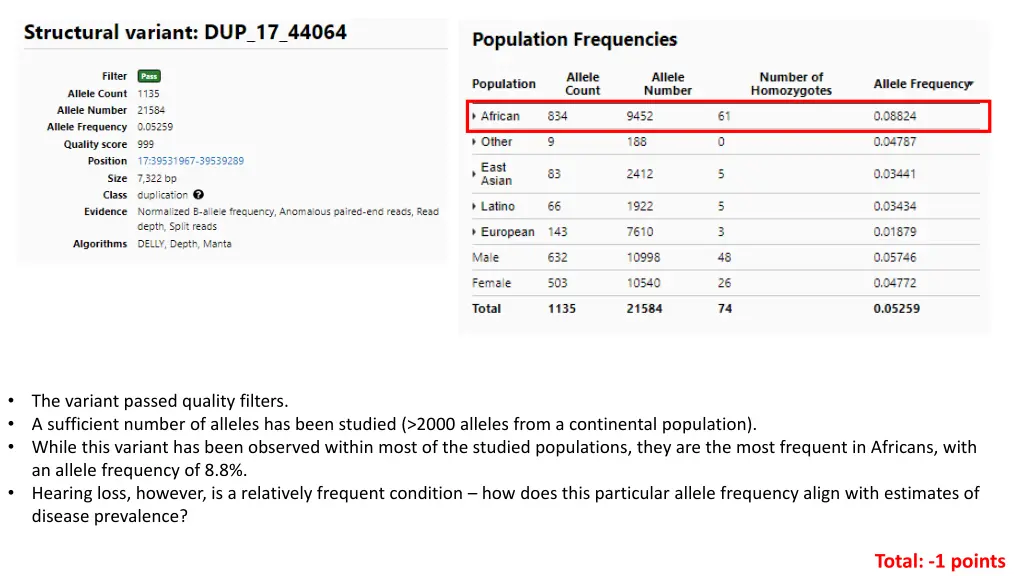Viewport: 1024px width, 576px height.
Task: Select the Female row in table
Action: pyautogui.click(x=725, y=283)
